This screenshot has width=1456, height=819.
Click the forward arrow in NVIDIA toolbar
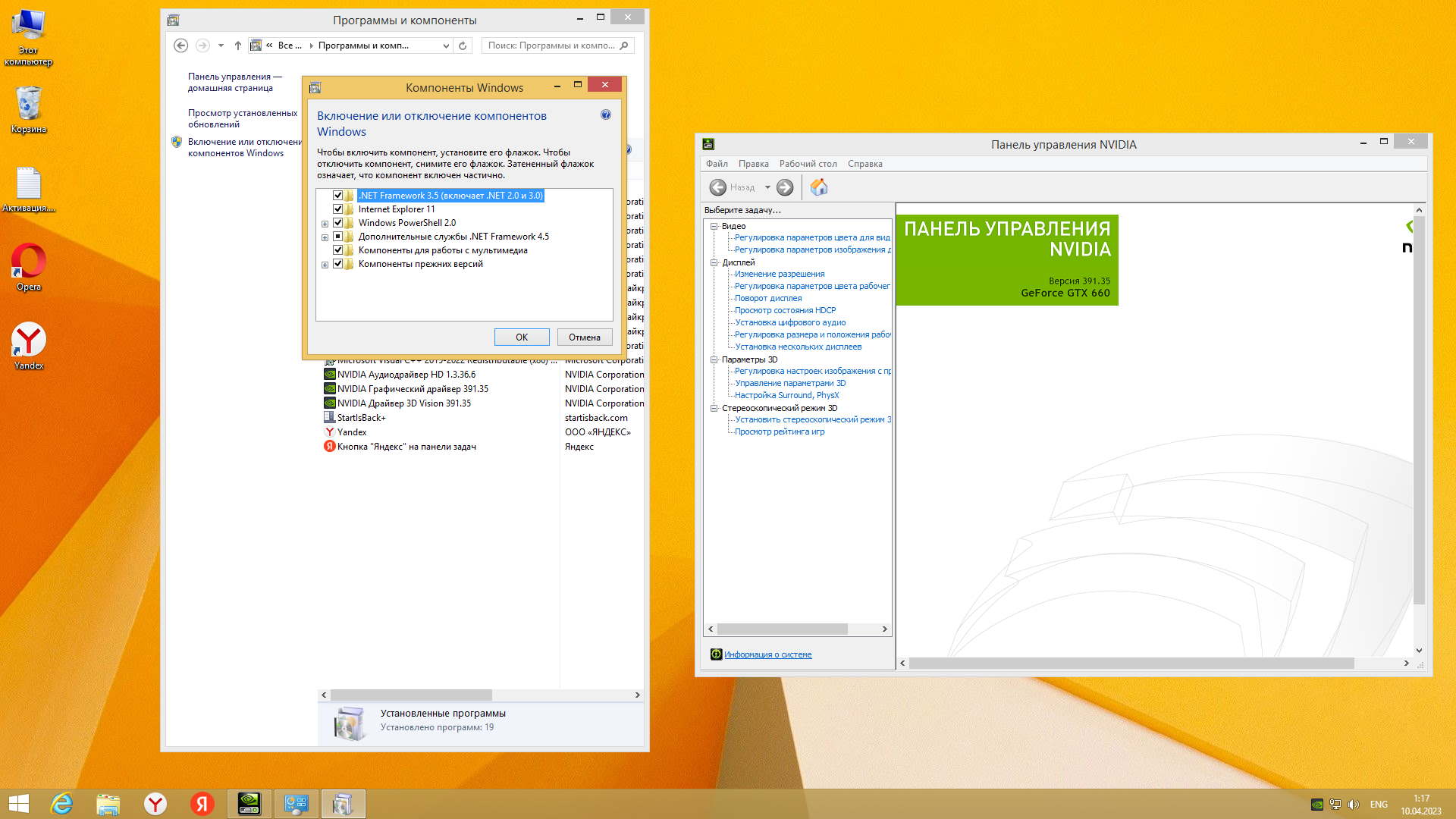[x=785, y=187]
